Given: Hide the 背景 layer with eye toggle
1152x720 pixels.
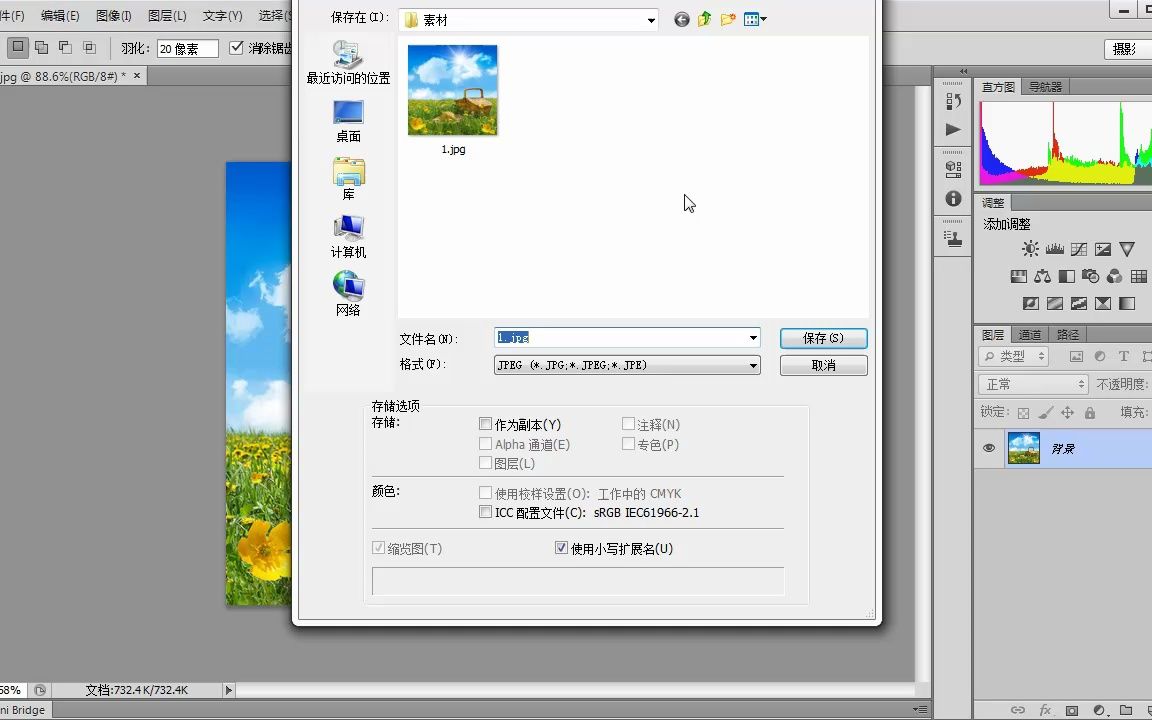Looking at the screenshot, I should [x=989, y=448].
